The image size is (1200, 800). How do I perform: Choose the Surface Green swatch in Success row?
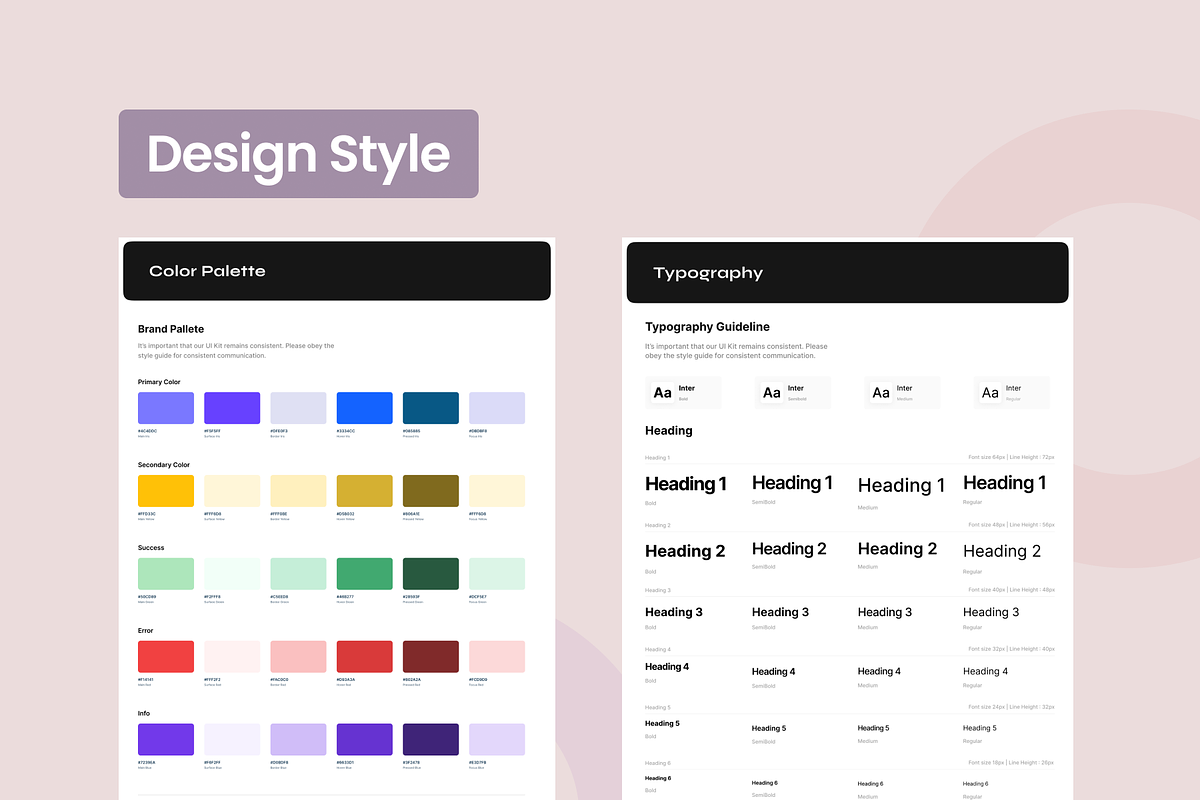(x=232, y=574)
